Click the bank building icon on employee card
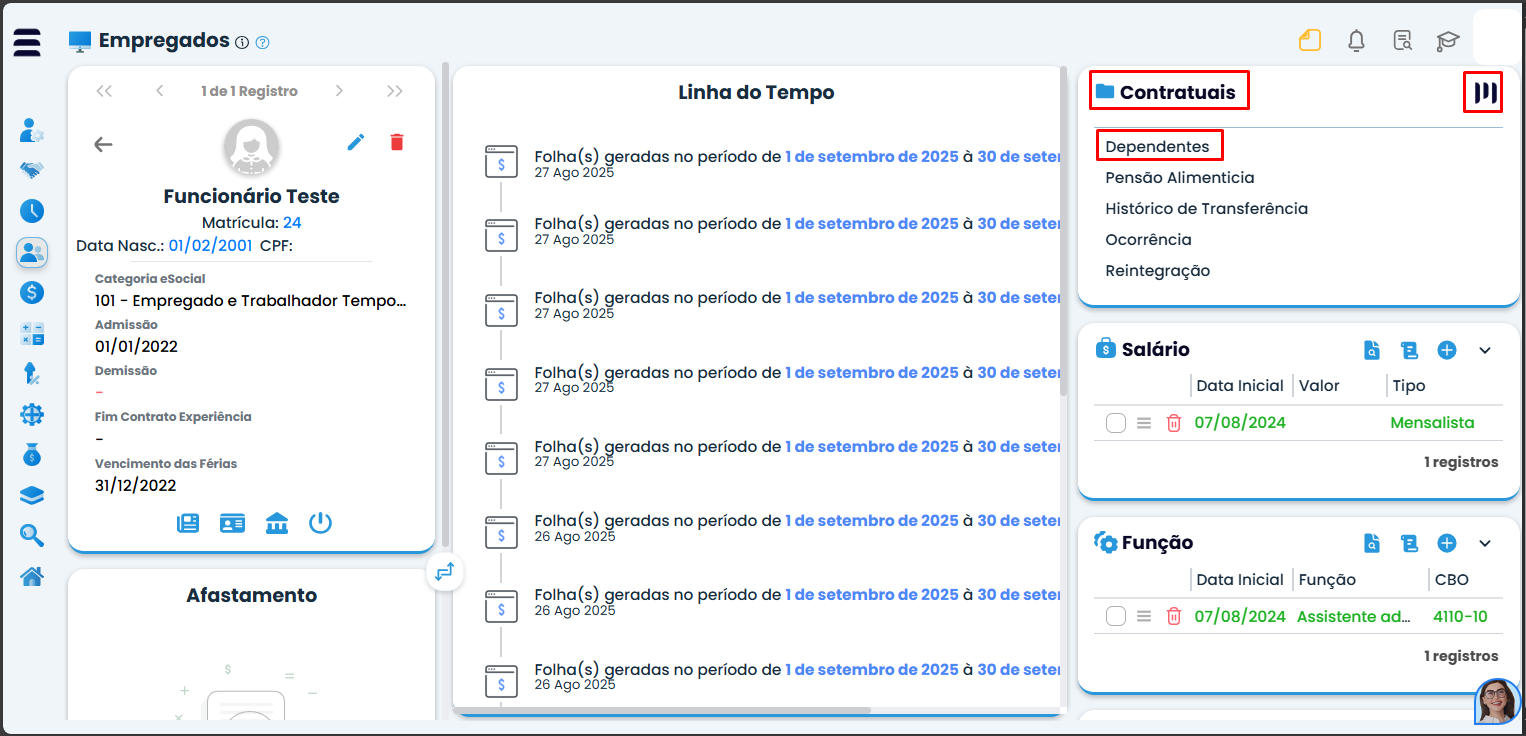The image size is (1526, 736). pyautogui.click(x=276, y=523)
